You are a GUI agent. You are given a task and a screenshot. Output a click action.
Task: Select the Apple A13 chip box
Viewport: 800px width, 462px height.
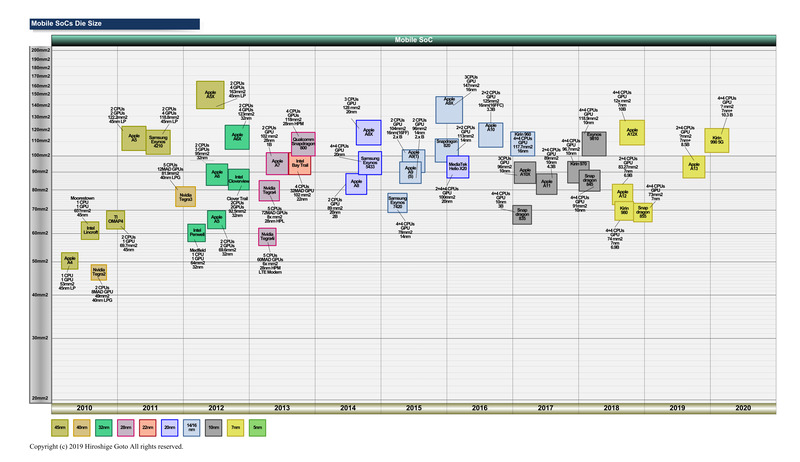click(x=694, y=167)
